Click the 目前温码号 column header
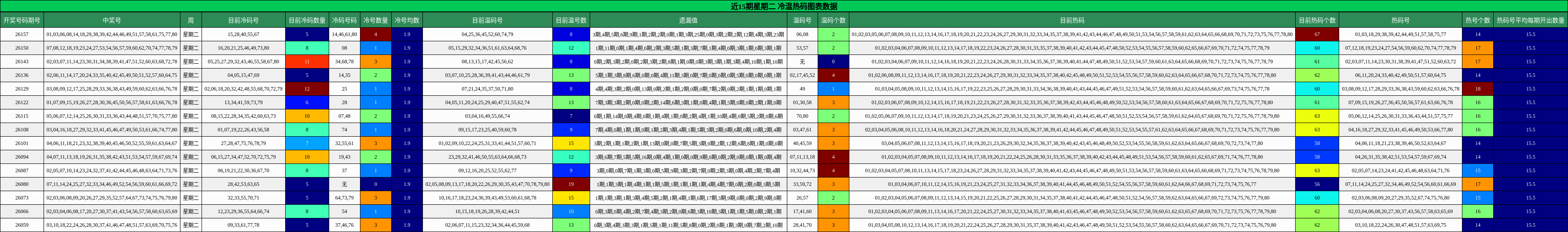1568x232 pixels. tap(488, 20)
